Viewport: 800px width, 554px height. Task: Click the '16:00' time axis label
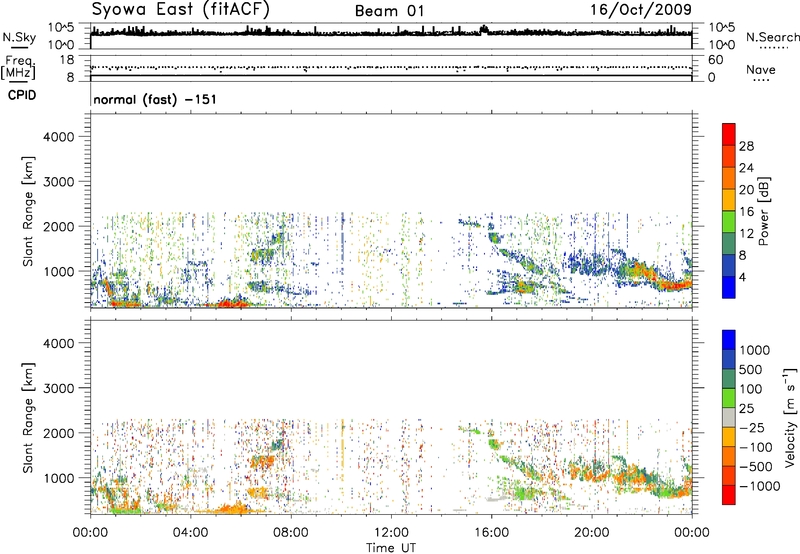tap(491, 533)
